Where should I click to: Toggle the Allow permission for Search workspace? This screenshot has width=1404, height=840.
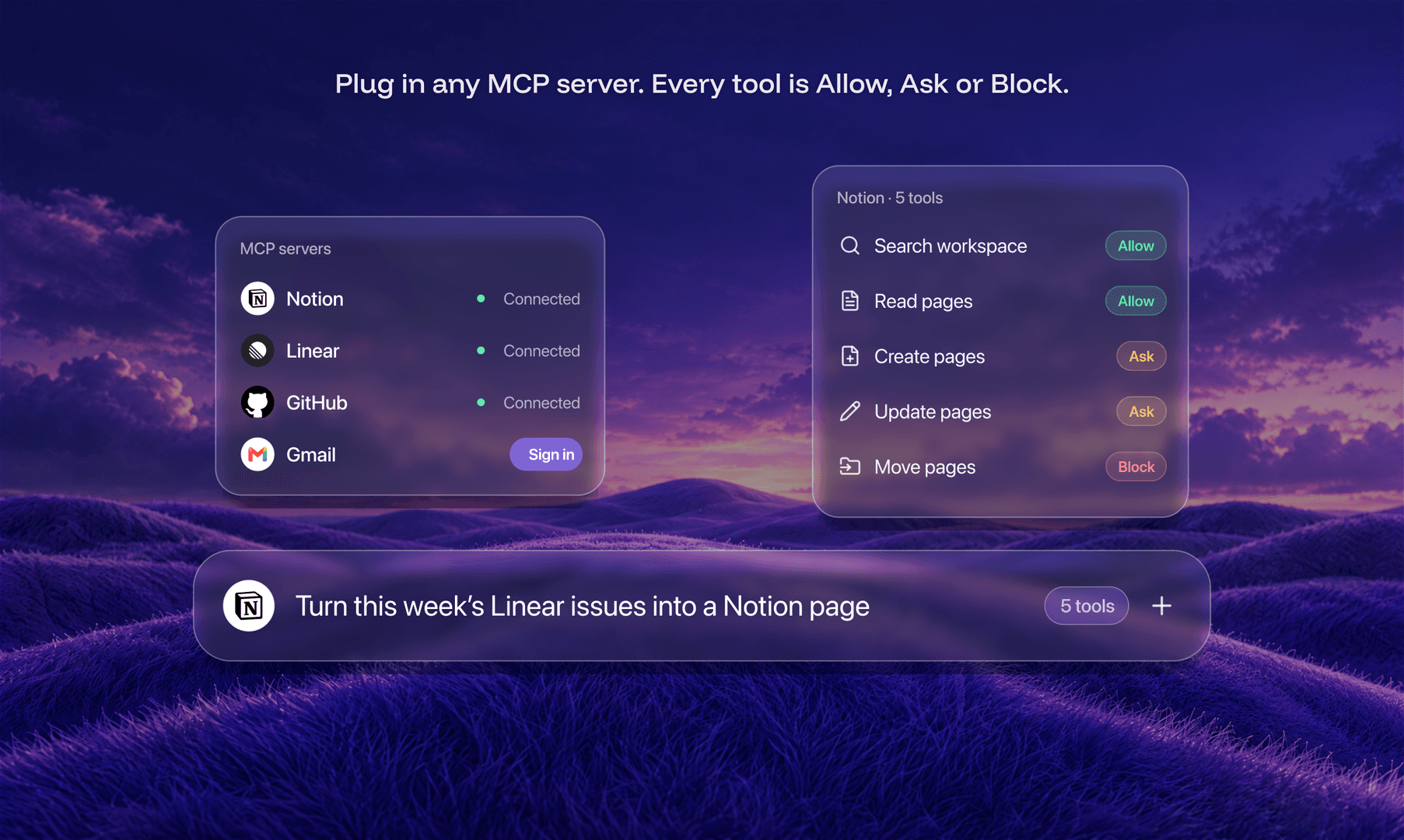pyautogui.click(x=1136, y=246)
